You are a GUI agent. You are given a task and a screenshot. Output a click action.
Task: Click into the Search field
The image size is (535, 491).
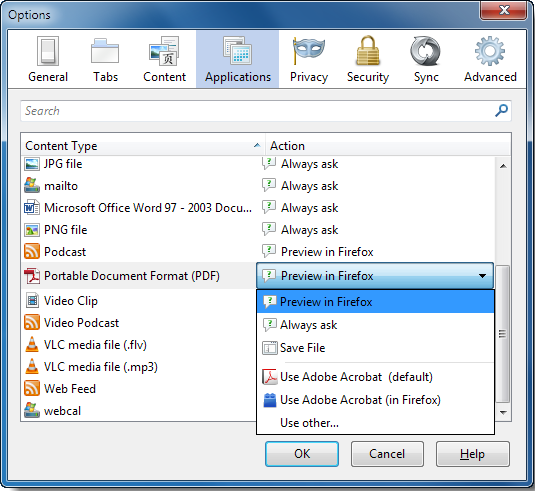pos(259,111)
